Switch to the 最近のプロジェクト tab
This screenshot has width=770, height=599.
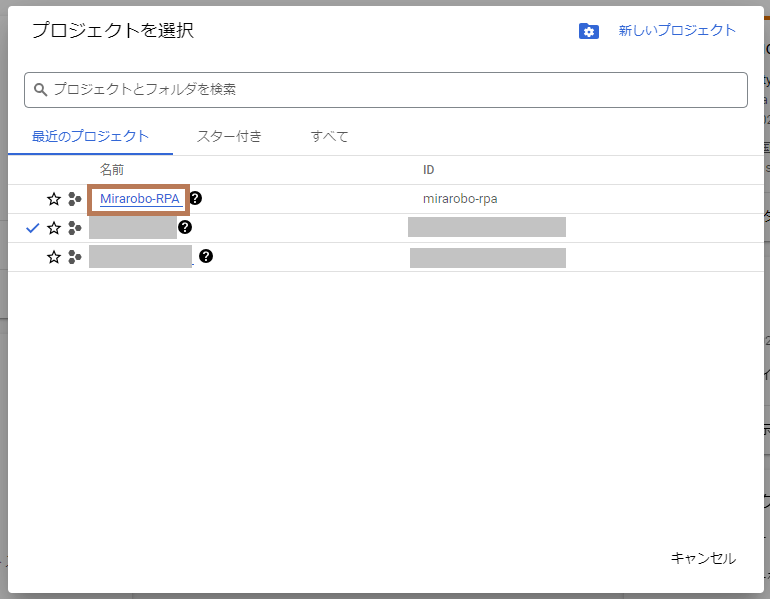coord(90,137)
